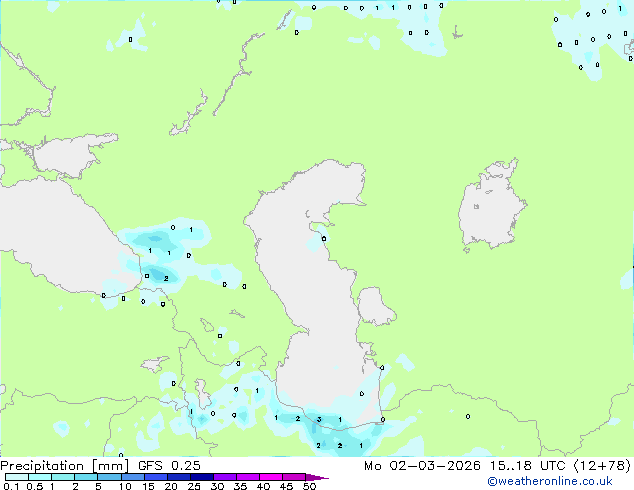Click the 35–40 mm violet legend swatch
The image size is (634, 490).
pos(248,477)
